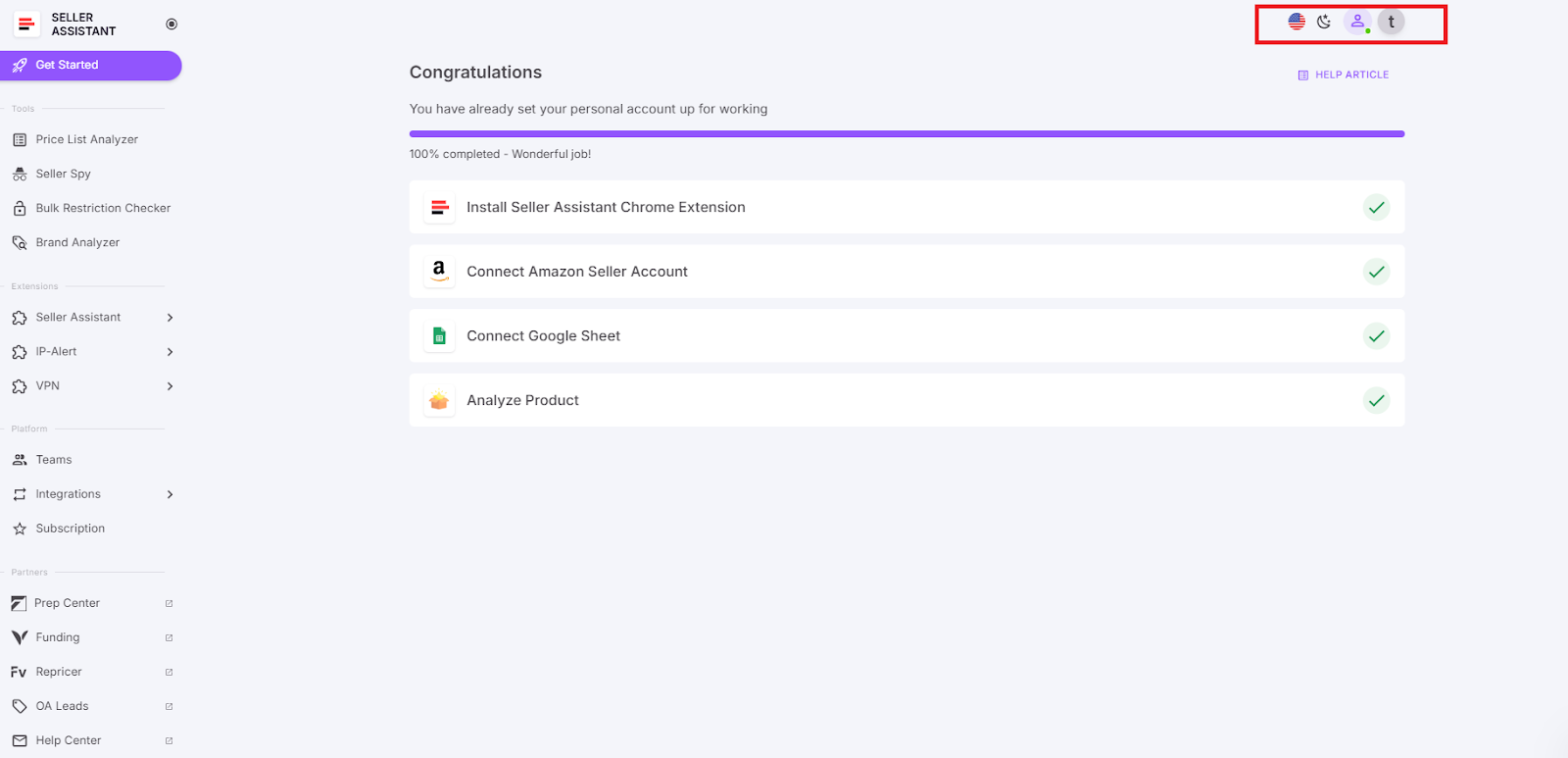Open the Bulk Restriction Checker
The width and height of the screenshot is (1568, 758).
click(x=102, y=207)
